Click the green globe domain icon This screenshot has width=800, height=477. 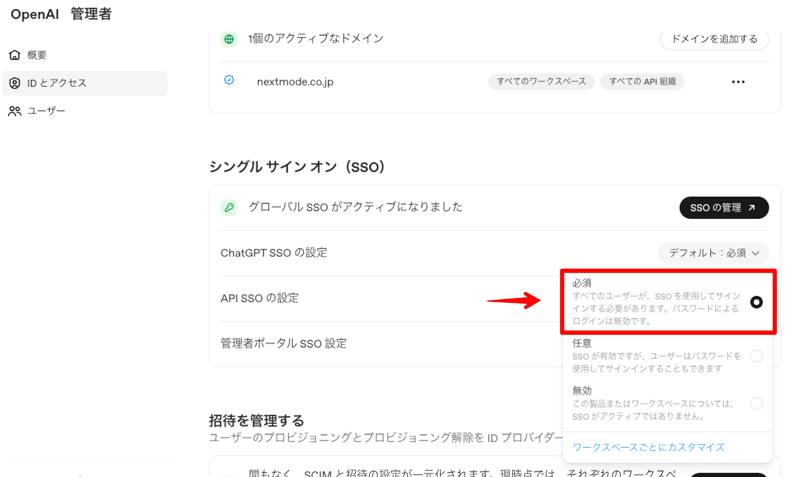tap(229, 39)
